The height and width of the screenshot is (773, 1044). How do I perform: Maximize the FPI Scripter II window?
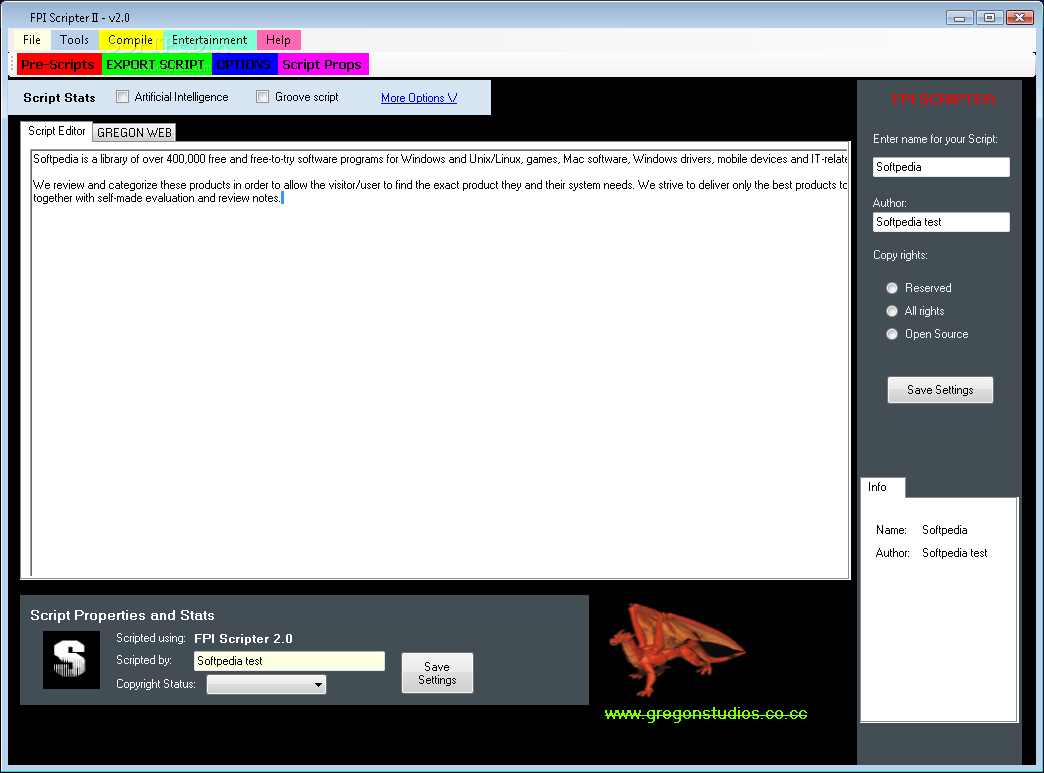989,18
